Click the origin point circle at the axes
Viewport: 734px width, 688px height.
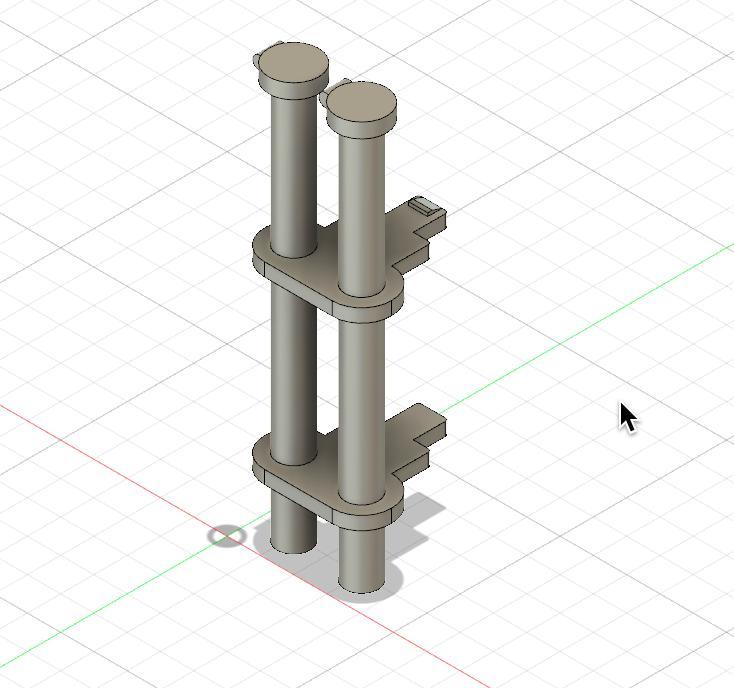227,535
